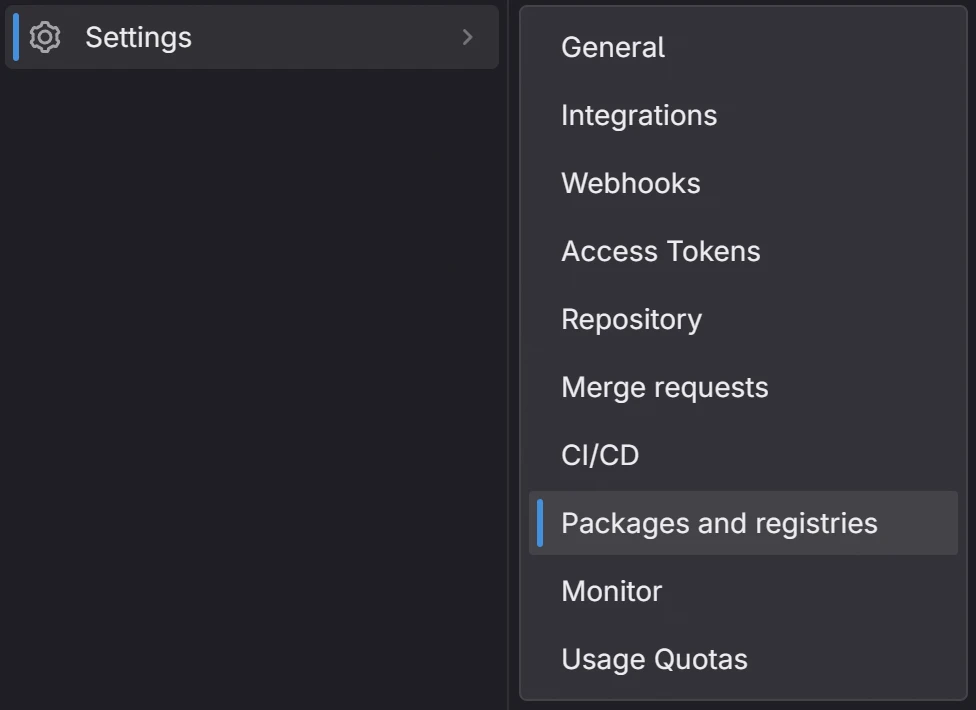Select CI/CD in the settings menu
This screenshot has width=976, height=710.
600,455
